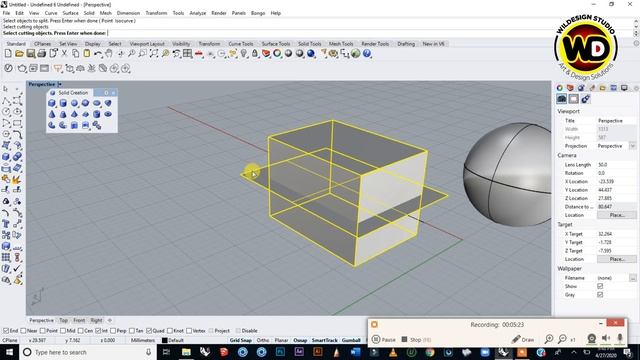
Task: Click the check mark tool in left sidebar
Action: pos(17,269)
